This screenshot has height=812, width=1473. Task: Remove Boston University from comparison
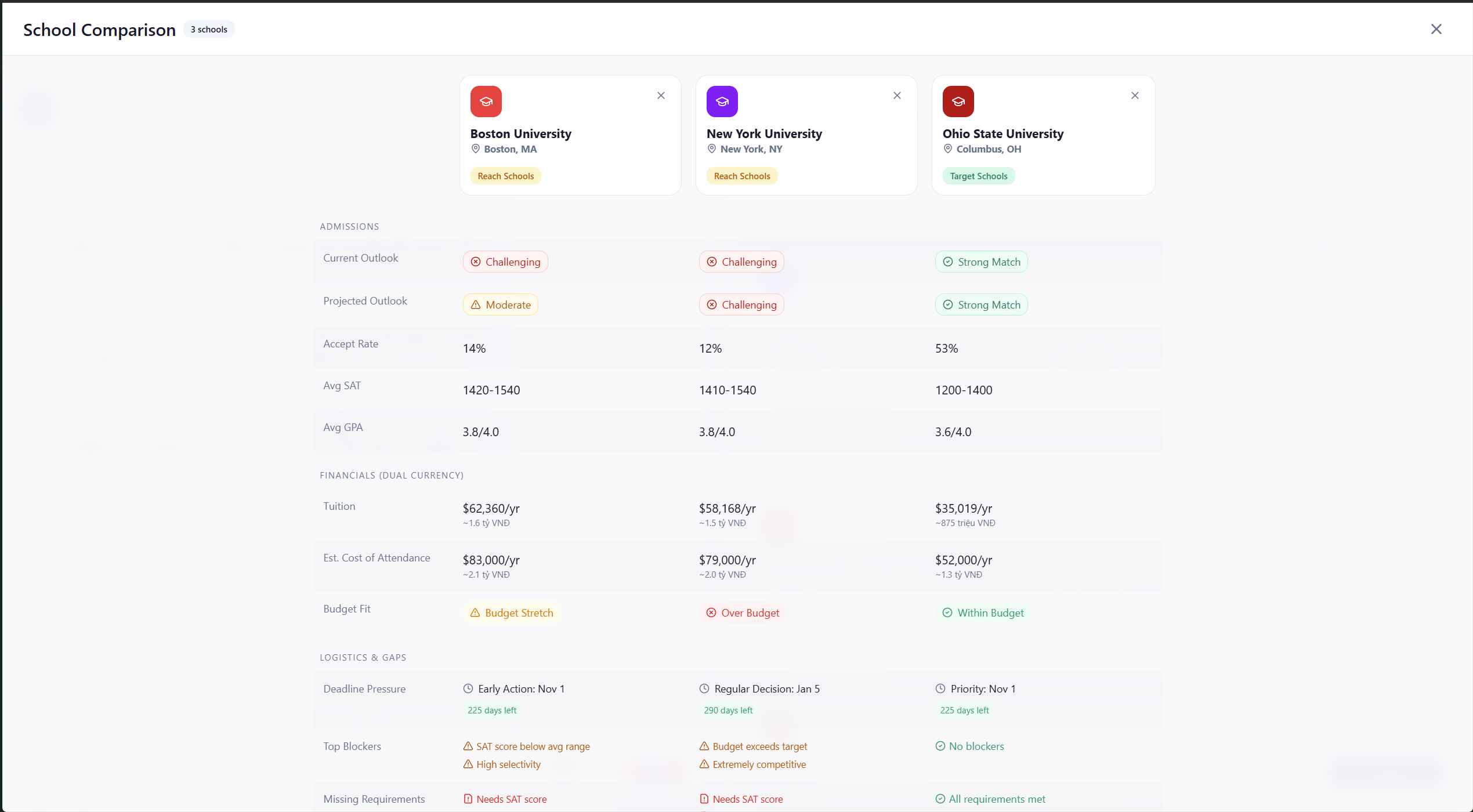pos(661,96)
